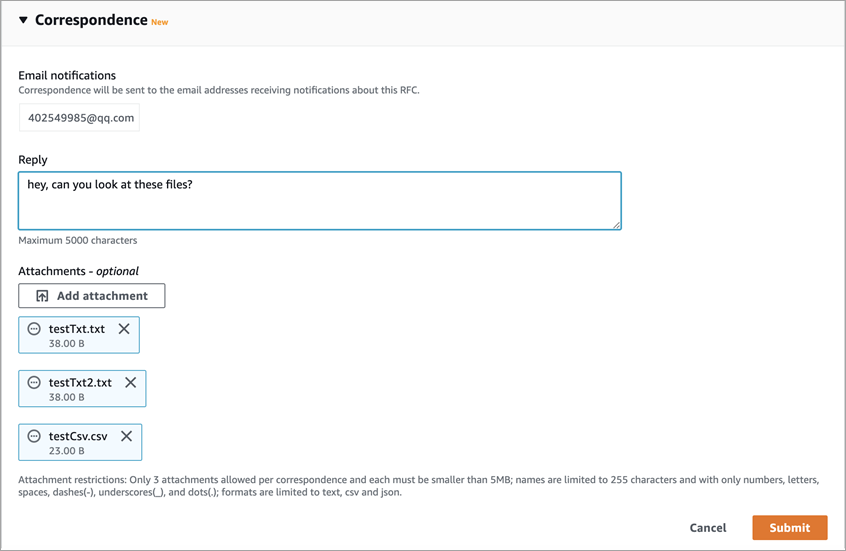The image size is (846, 551).
Task: Click the Add attachment button
Action: coord(92,296)
